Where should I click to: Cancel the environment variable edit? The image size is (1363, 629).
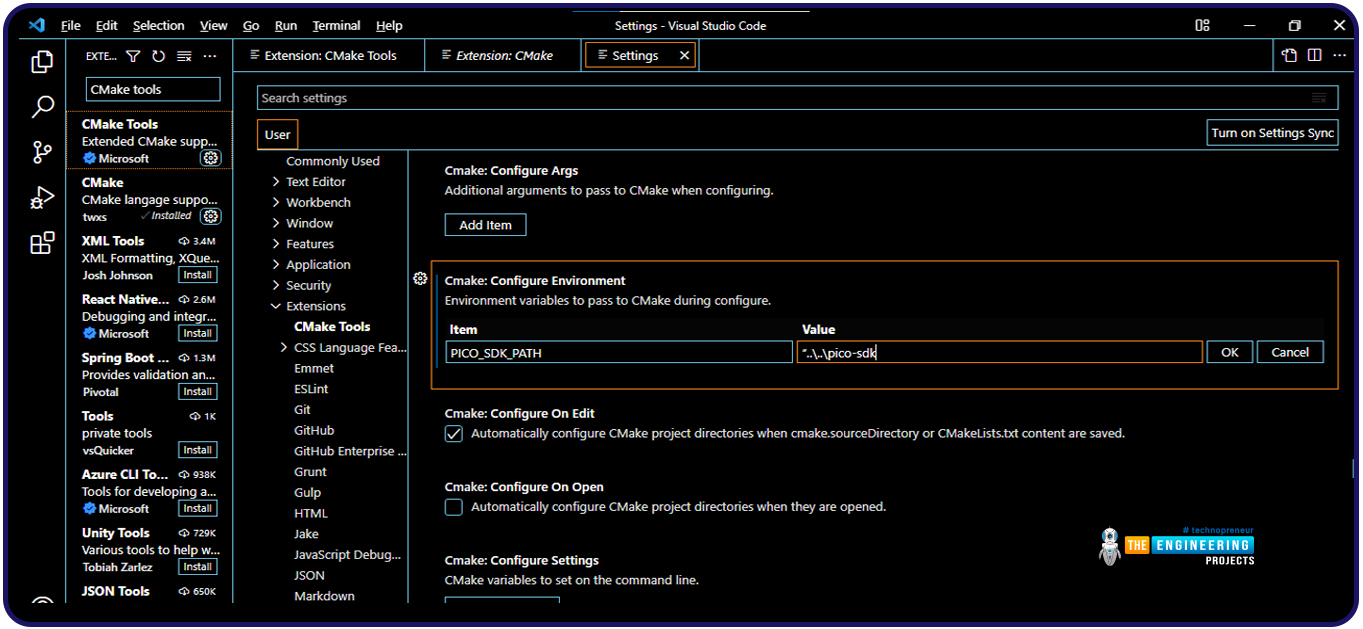[1290, 352]
